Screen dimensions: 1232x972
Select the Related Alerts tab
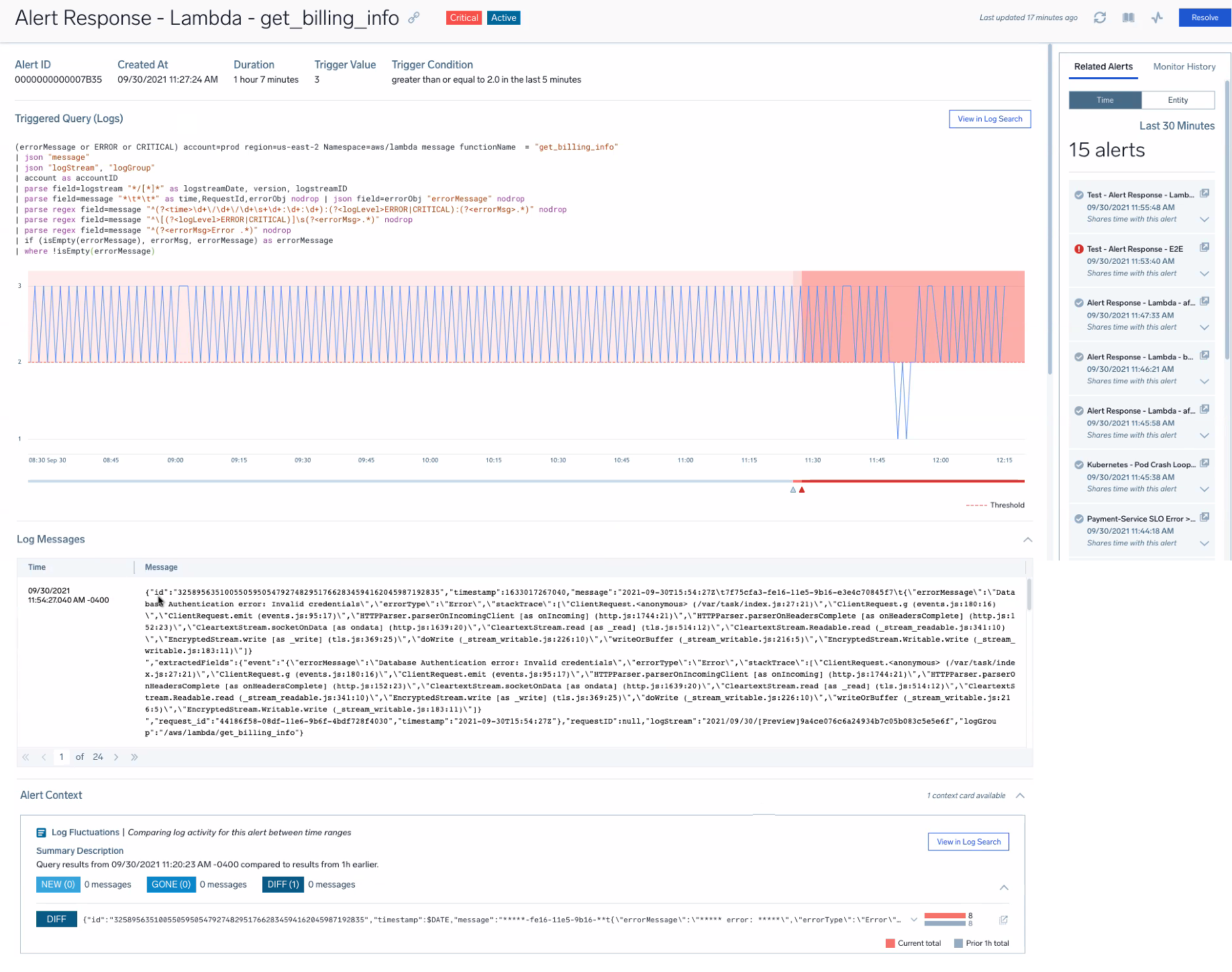pyautogui.click(x=1103, y=66)
